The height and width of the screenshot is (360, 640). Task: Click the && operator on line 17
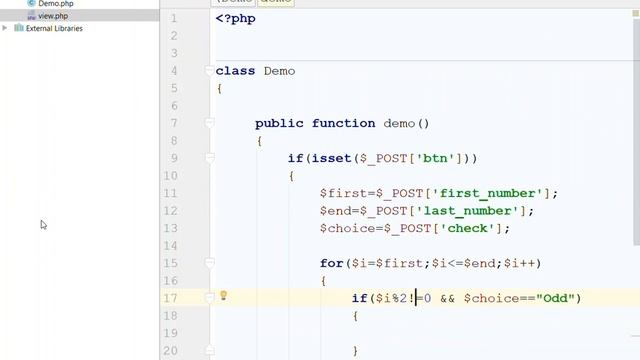[x=447, y=298]
